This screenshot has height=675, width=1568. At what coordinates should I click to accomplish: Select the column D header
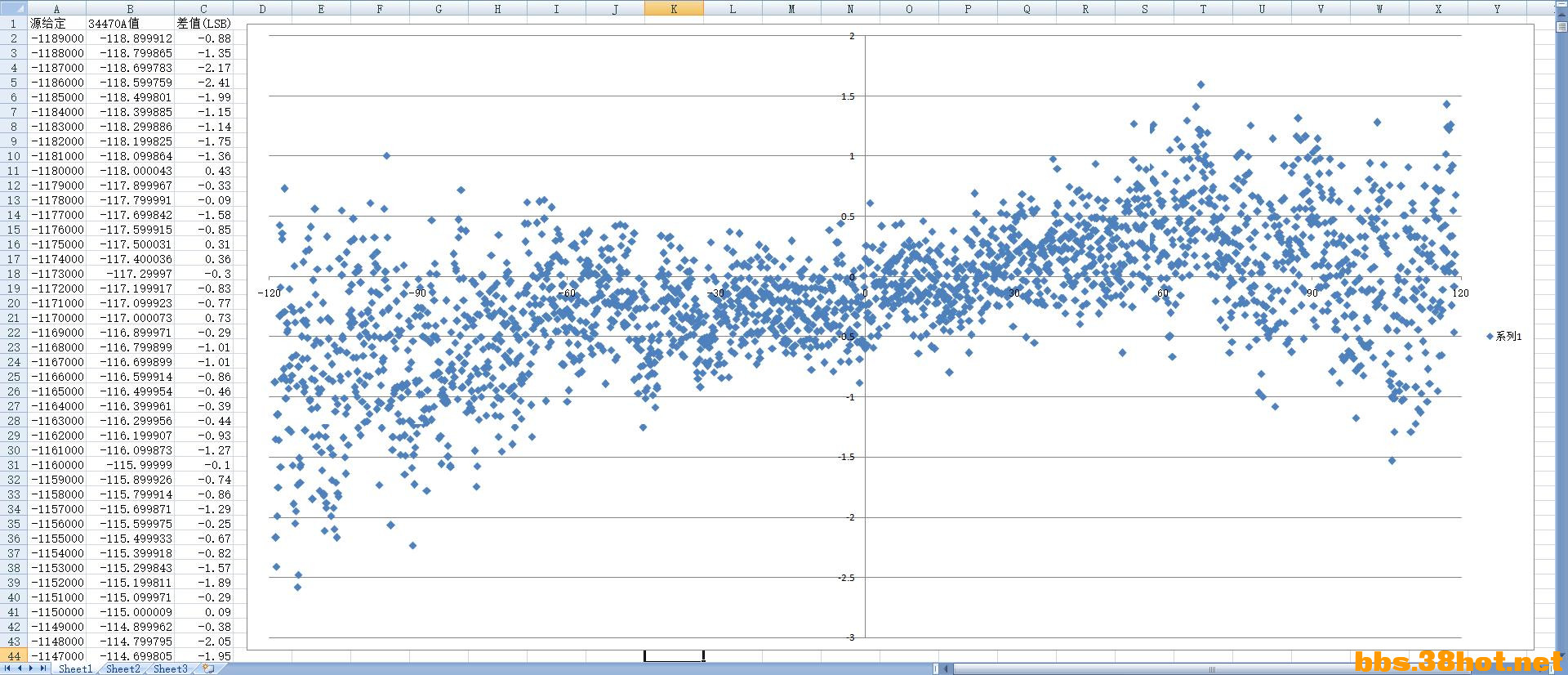pos(262,8)
